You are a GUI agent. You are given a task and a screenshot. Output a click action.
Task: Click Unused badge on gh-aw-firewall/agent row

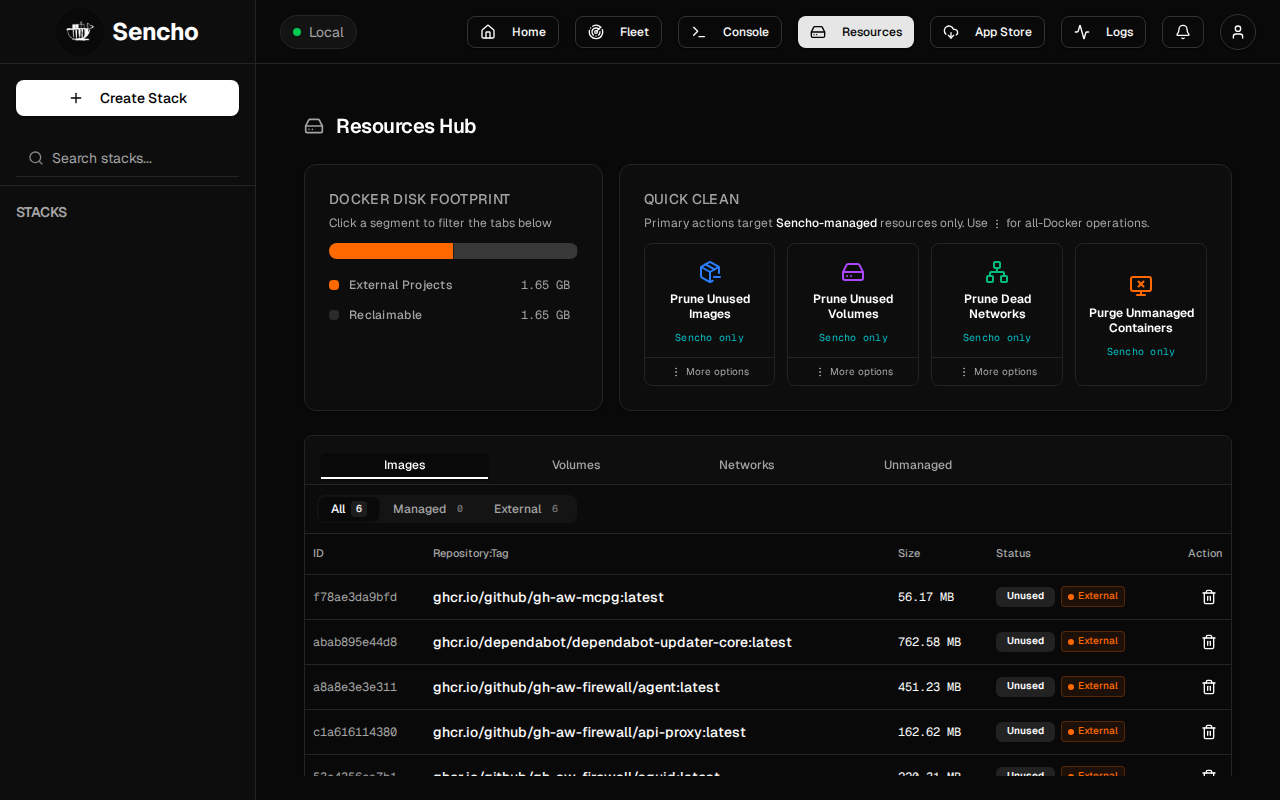point(1025,686)
